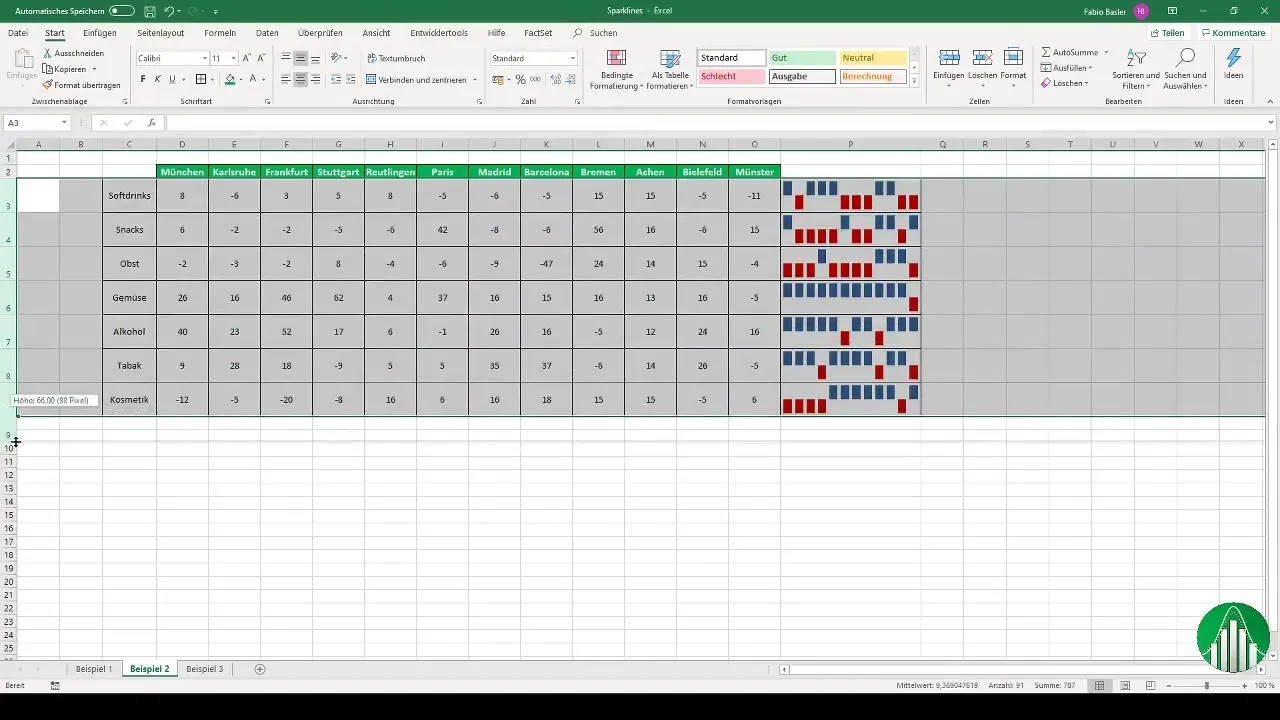
Task: Toggle underline formatting (U)
Action: pos(172,79)
